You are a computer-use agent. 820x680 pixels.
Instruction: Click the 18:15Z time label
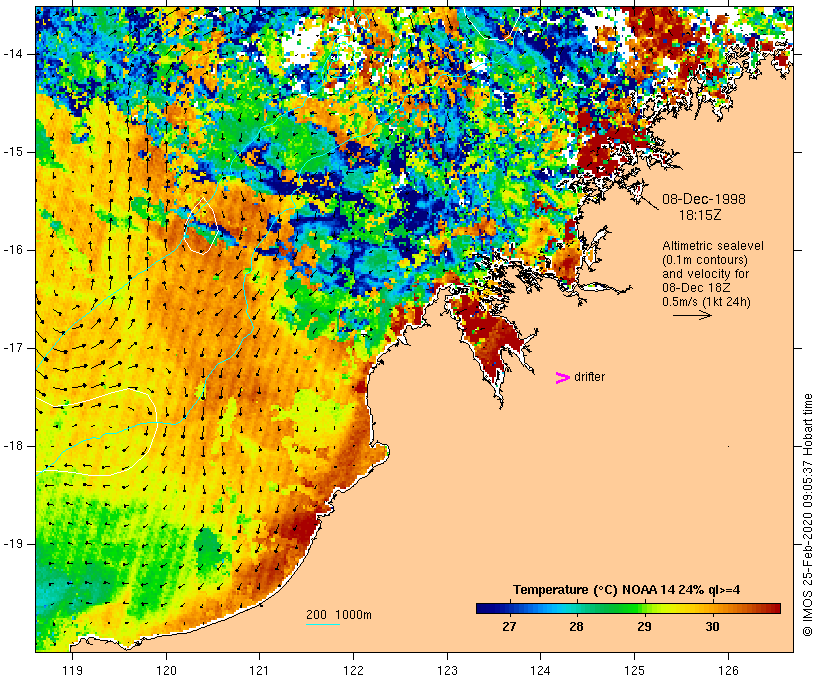coord(700,215)
